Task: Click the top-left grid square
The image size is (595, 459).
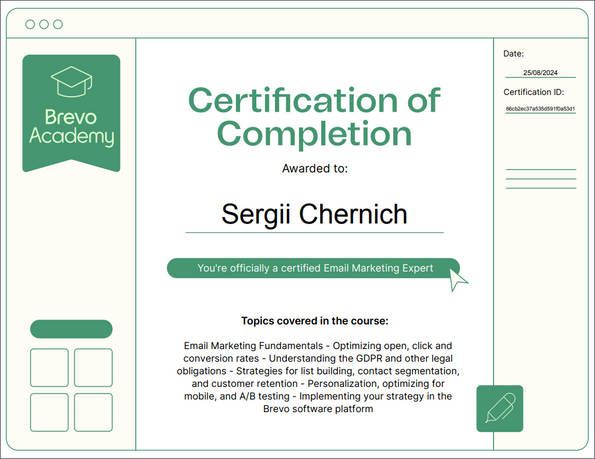Action: pyautogui.click(x=49, y=368)
